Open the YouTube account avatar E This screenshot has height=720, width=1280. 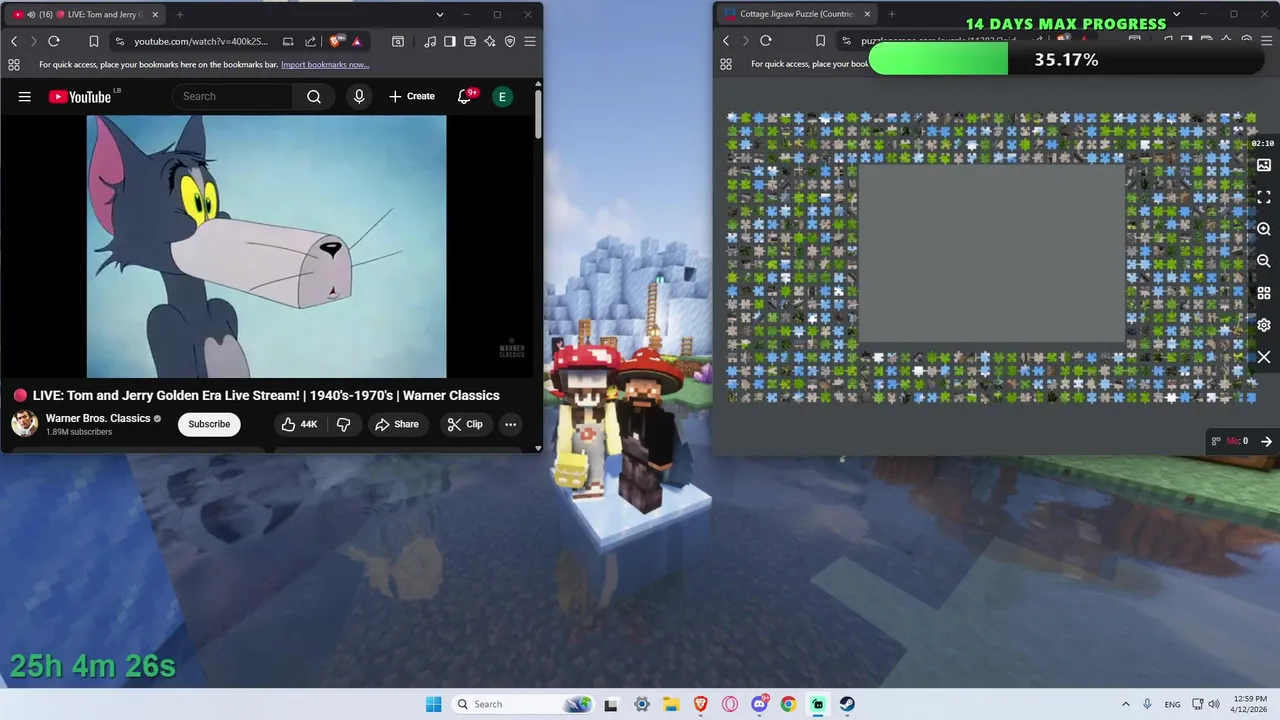[x=502, y=96]
